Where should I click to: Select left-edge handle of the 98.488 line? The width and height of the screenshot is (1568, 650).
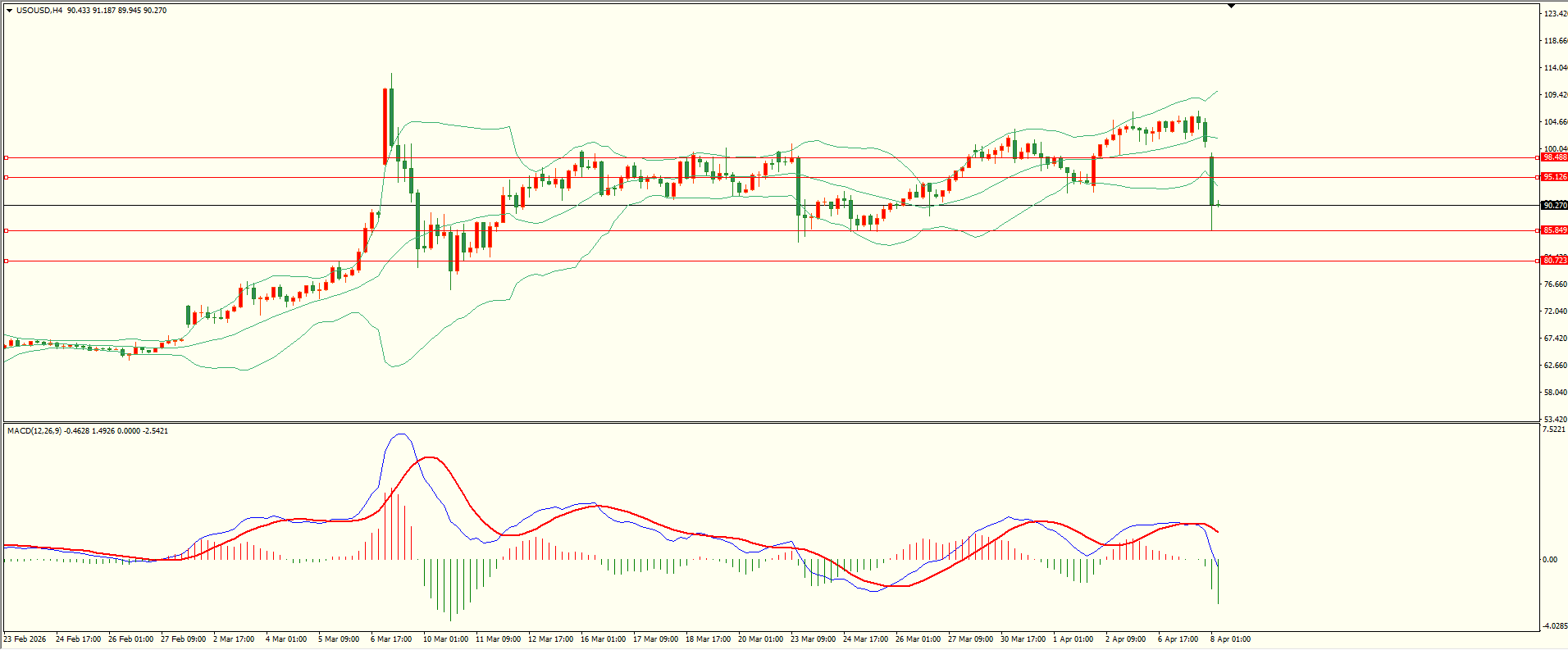(7, 157)
